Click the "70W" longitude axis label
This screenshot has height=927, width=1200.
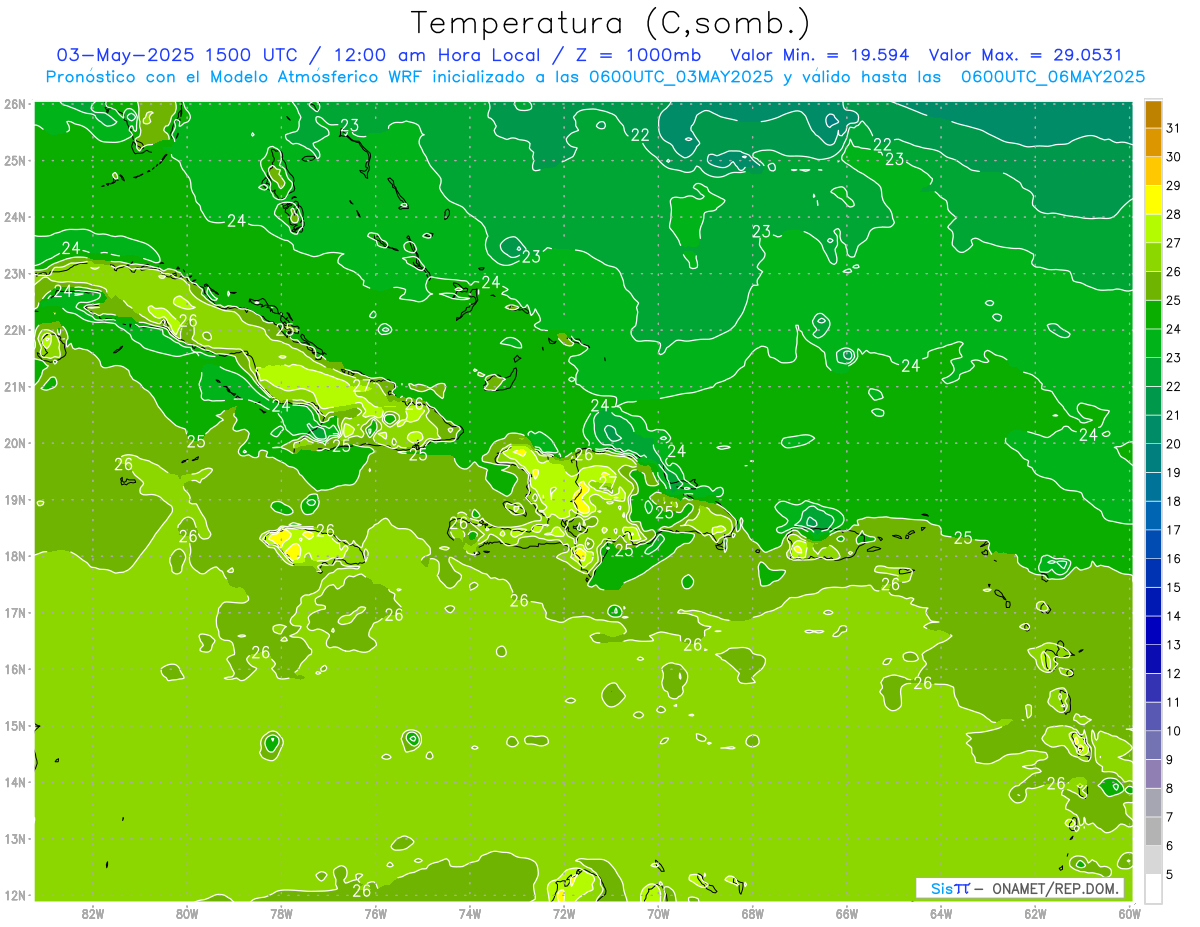(658, 913)
